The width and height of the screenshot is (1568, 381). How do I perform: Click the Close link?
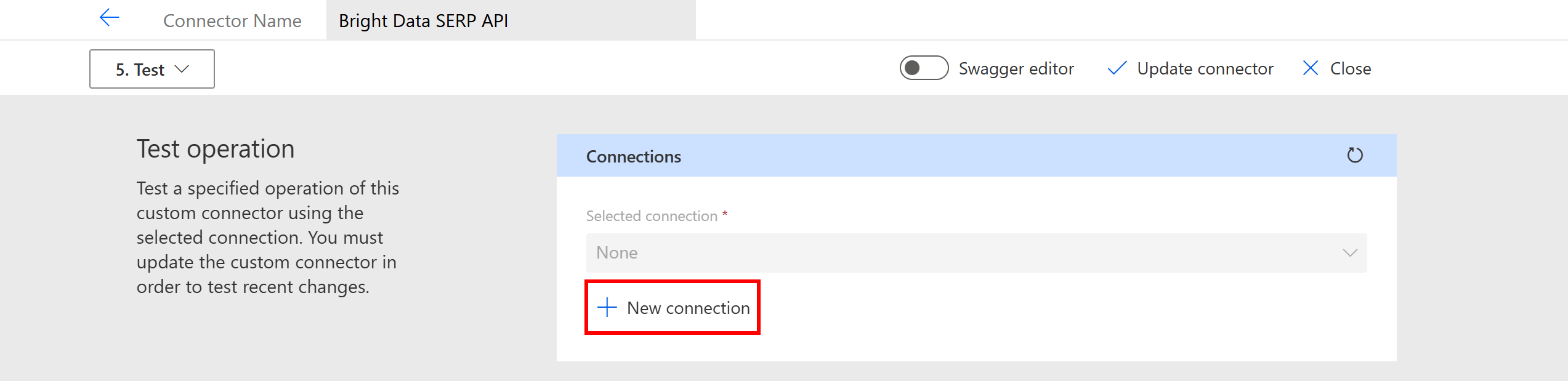coord(1351,68)
